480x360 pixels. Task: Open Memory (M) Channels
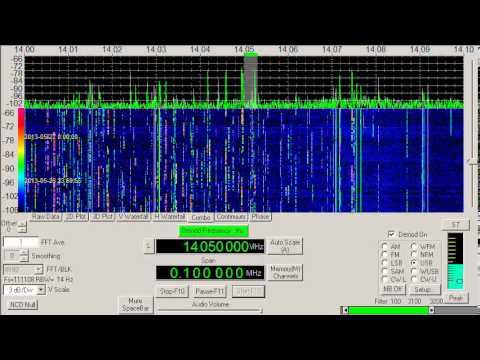[285, 272]
